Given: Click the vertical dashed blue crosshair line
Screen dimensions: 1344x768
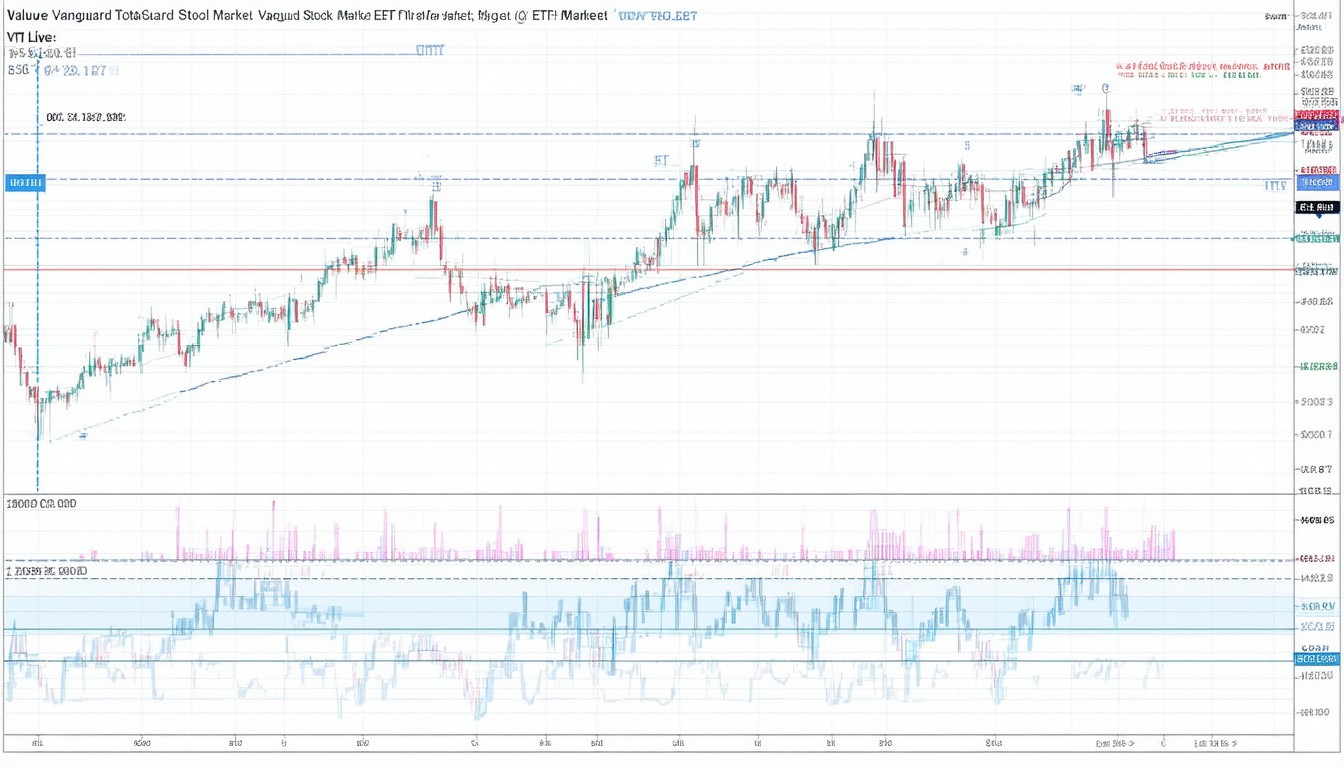Looking at the screenshot, I should tap(38, 300).
